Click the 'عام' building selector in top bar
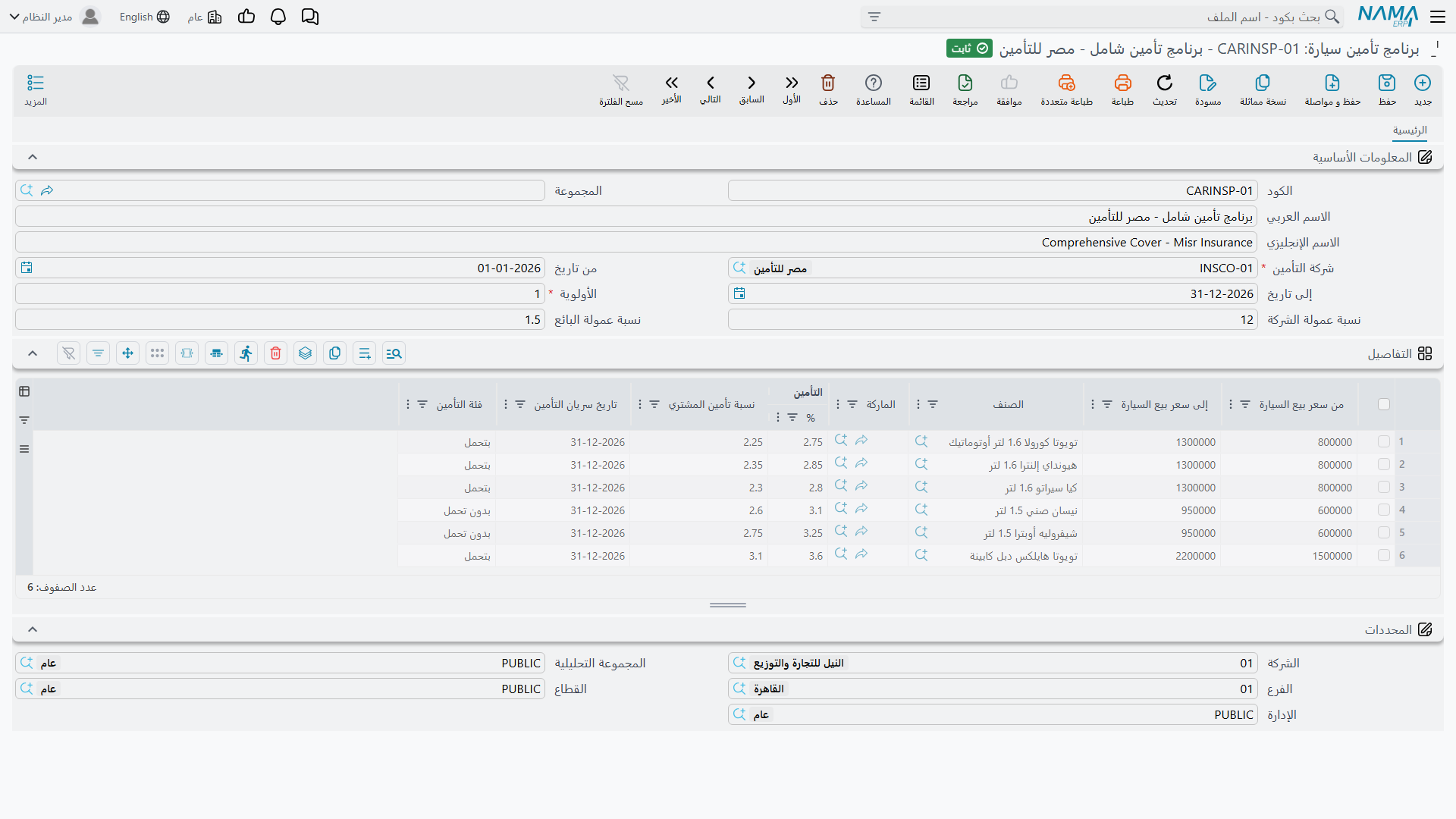The image size is (1456, 819). coord(205,17)
